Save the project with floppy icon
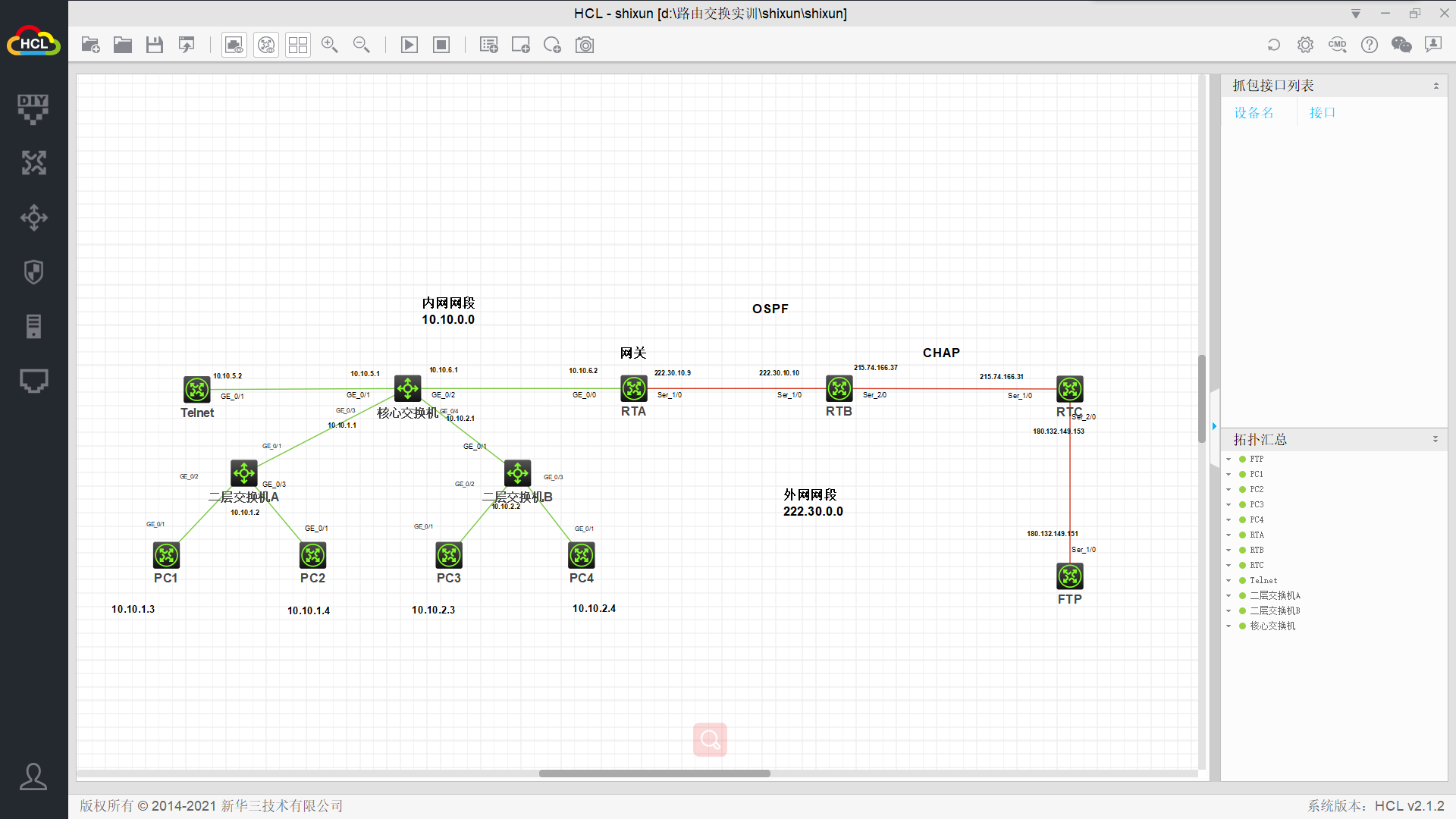Image resolution: width=1456 pixels, height=819 pixels. 155,45
